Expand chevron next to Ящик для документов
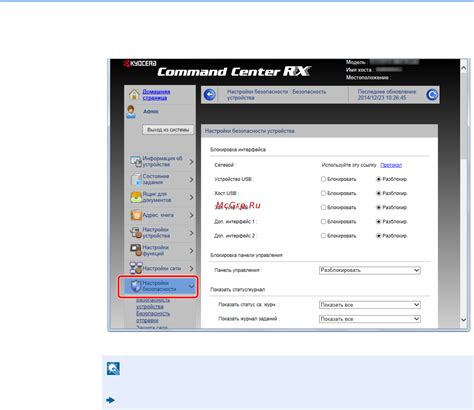 pyautogui.click(x=191, y=197)
